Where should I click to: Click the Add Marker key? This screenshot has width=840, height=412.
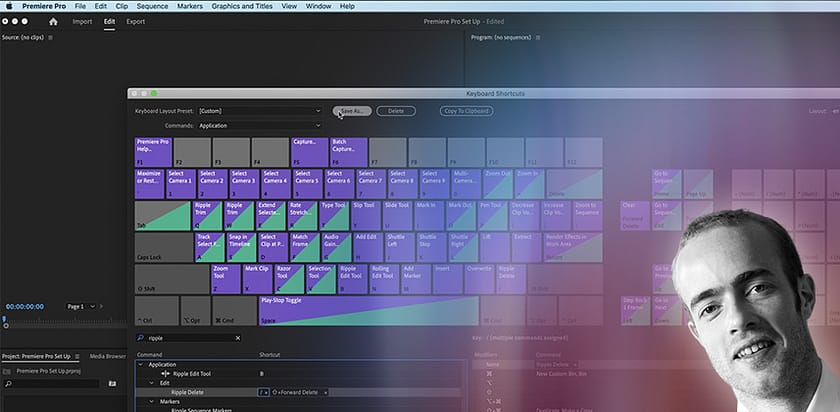[416, 279]
